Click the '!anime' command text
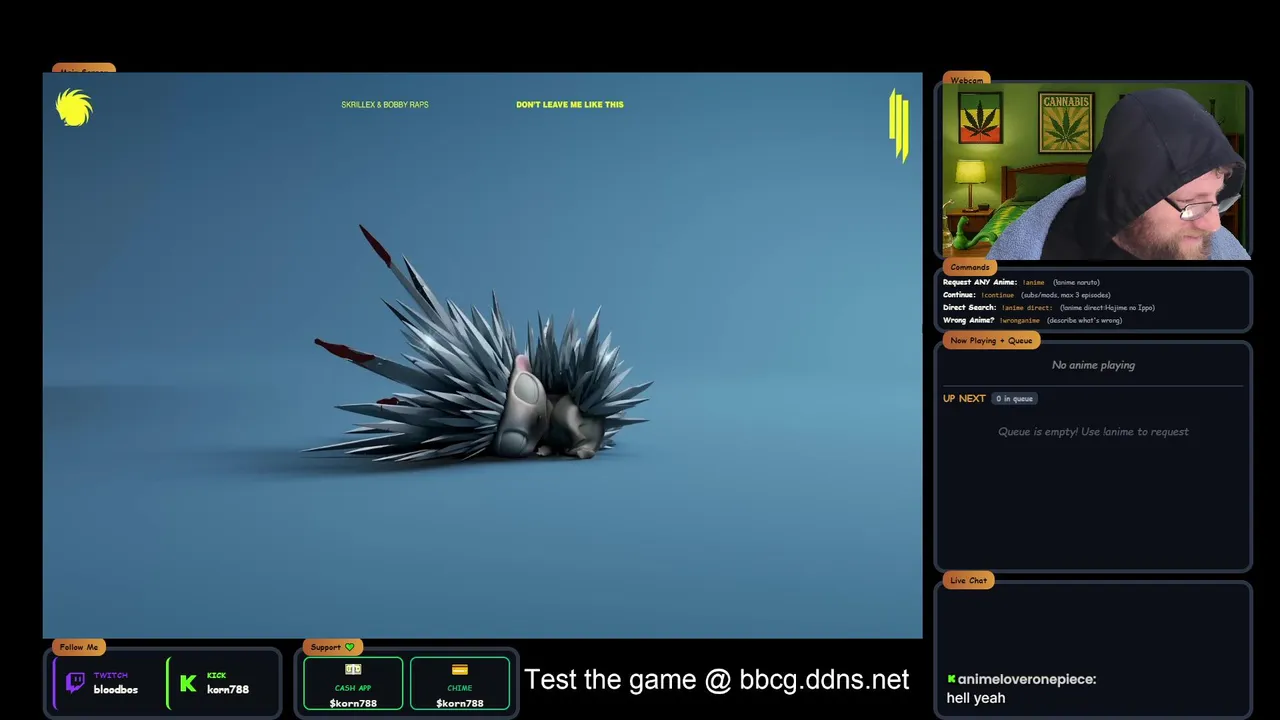The height and width of the screenshot is (720, 1280). (x=1033, y=282)
